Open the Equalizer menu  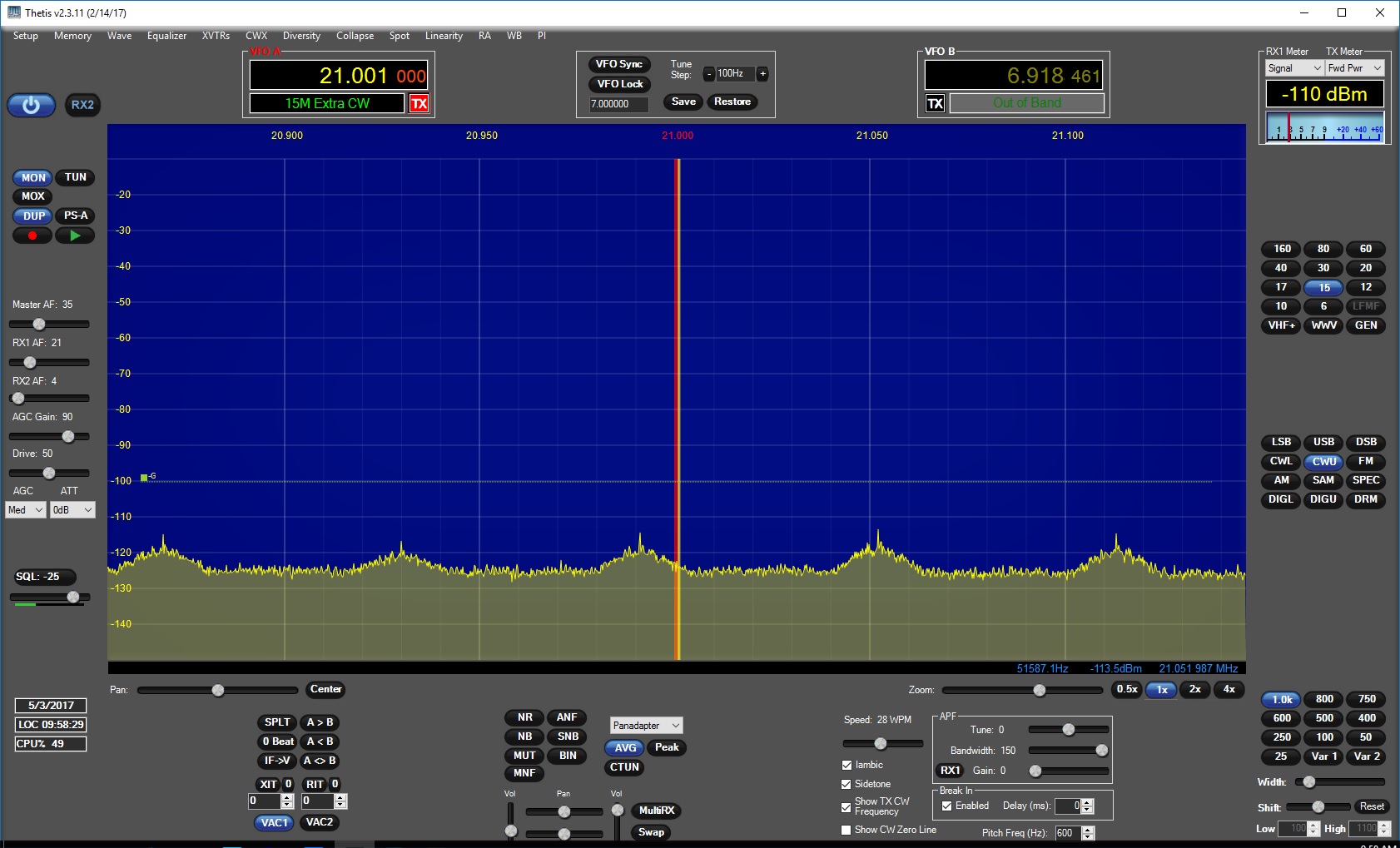coord(166,36)
